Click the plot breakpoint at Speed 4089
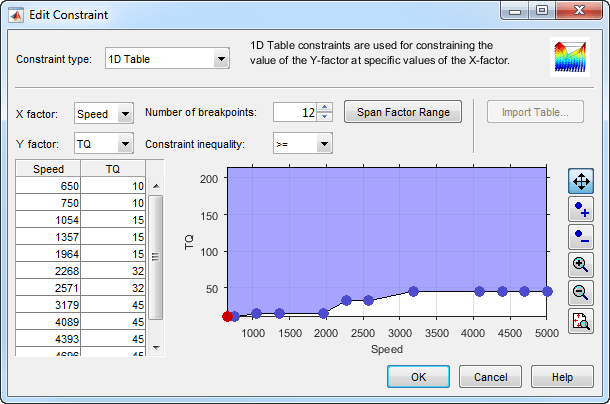The image size is (610, 404). point(480,291)
